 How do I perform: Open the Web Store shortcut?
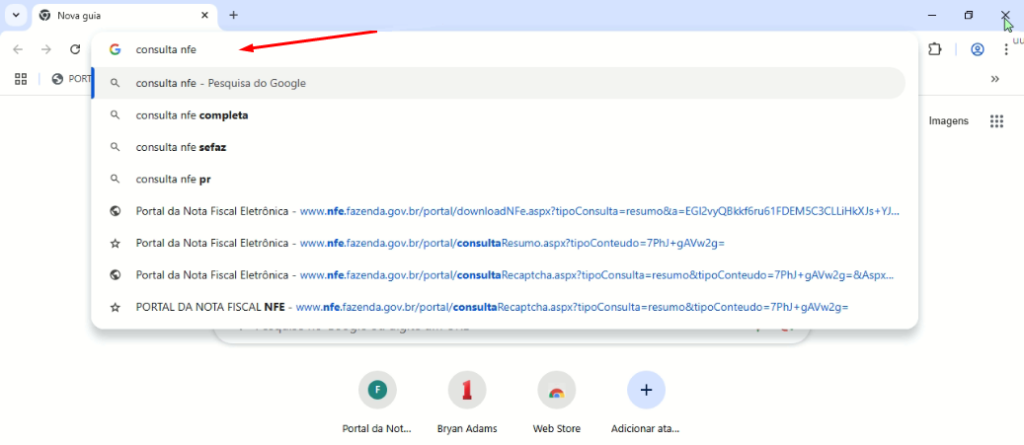click(556, 403)
